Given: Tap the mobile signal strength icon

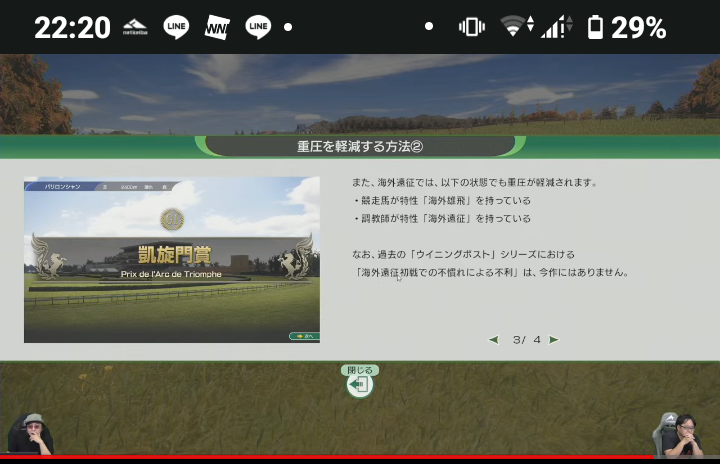Looking at the screenshot, I should tap(557, 27).
